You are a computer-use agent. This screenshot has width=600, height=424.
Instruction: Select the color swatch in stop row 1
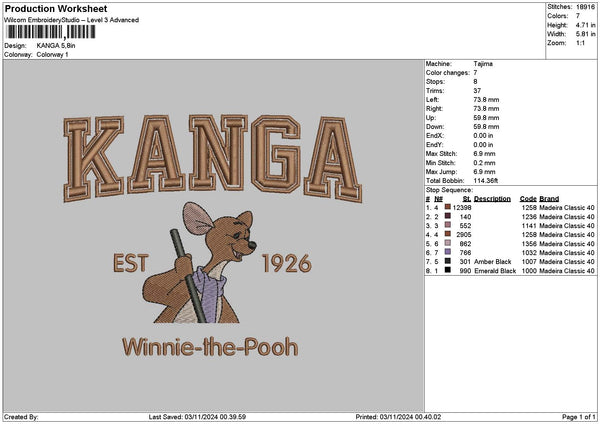(447, 207)
